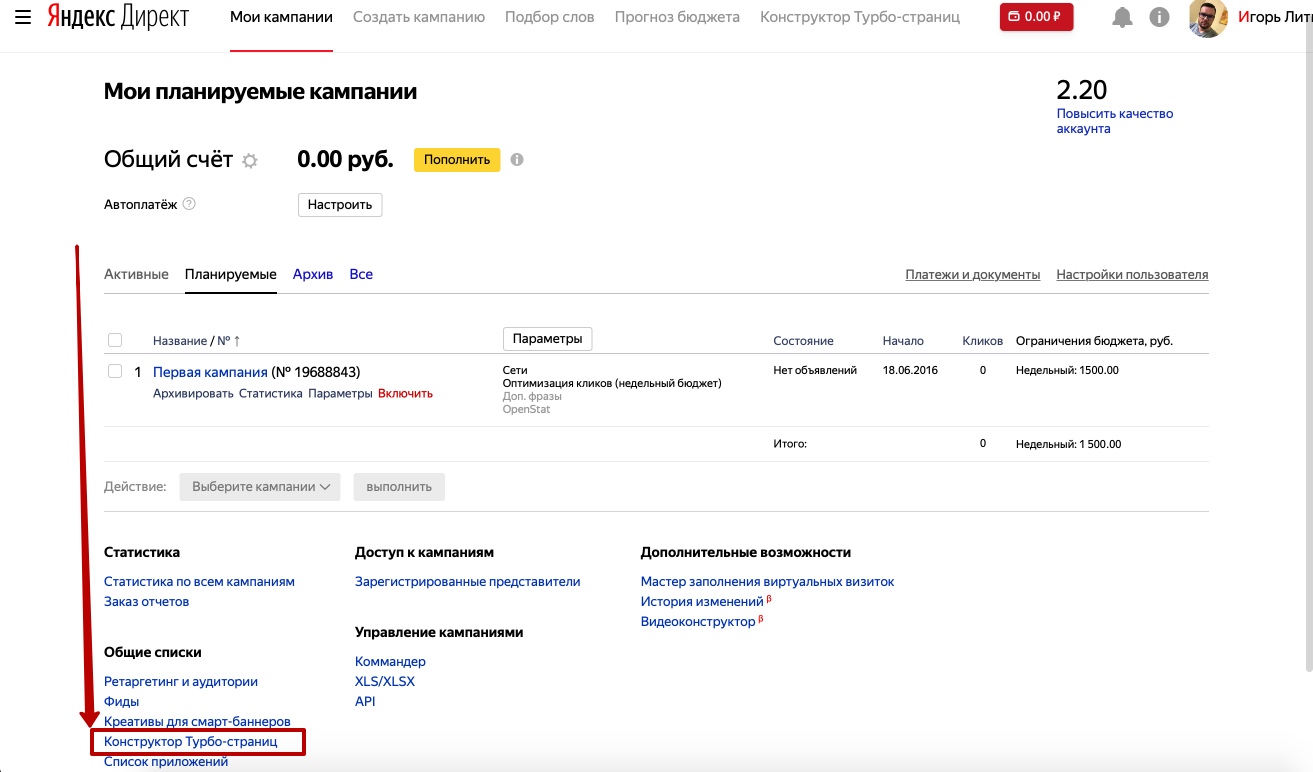Click the help icon next to Автоплатёж

click(189, 204)
